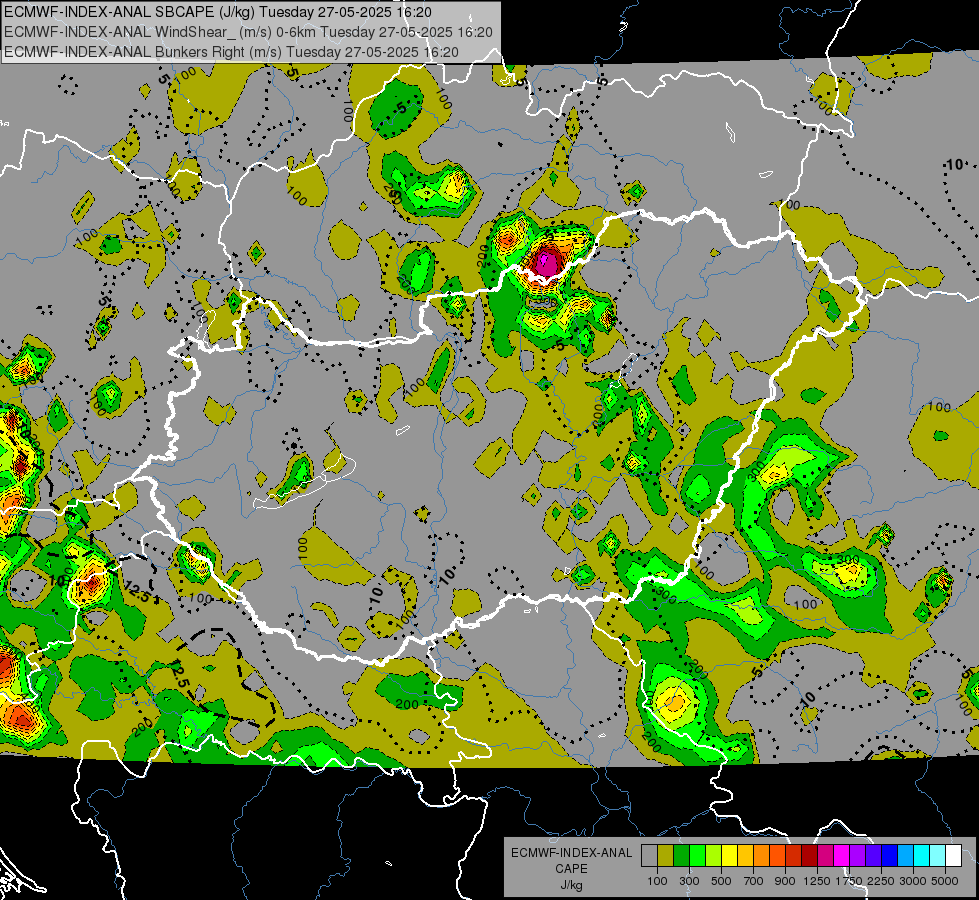The width and height of the screenshot is (979, 900).
Task: Select the bright green swatch after 300
Action: click(697, 856)
